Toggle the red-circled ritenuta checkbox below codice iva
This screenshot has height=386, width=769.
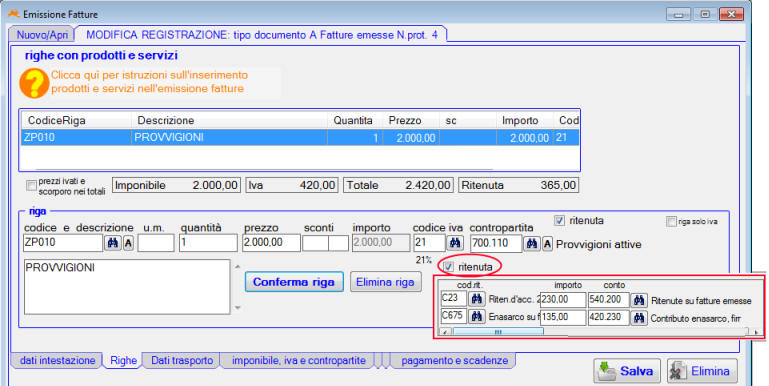click(448, 267)
